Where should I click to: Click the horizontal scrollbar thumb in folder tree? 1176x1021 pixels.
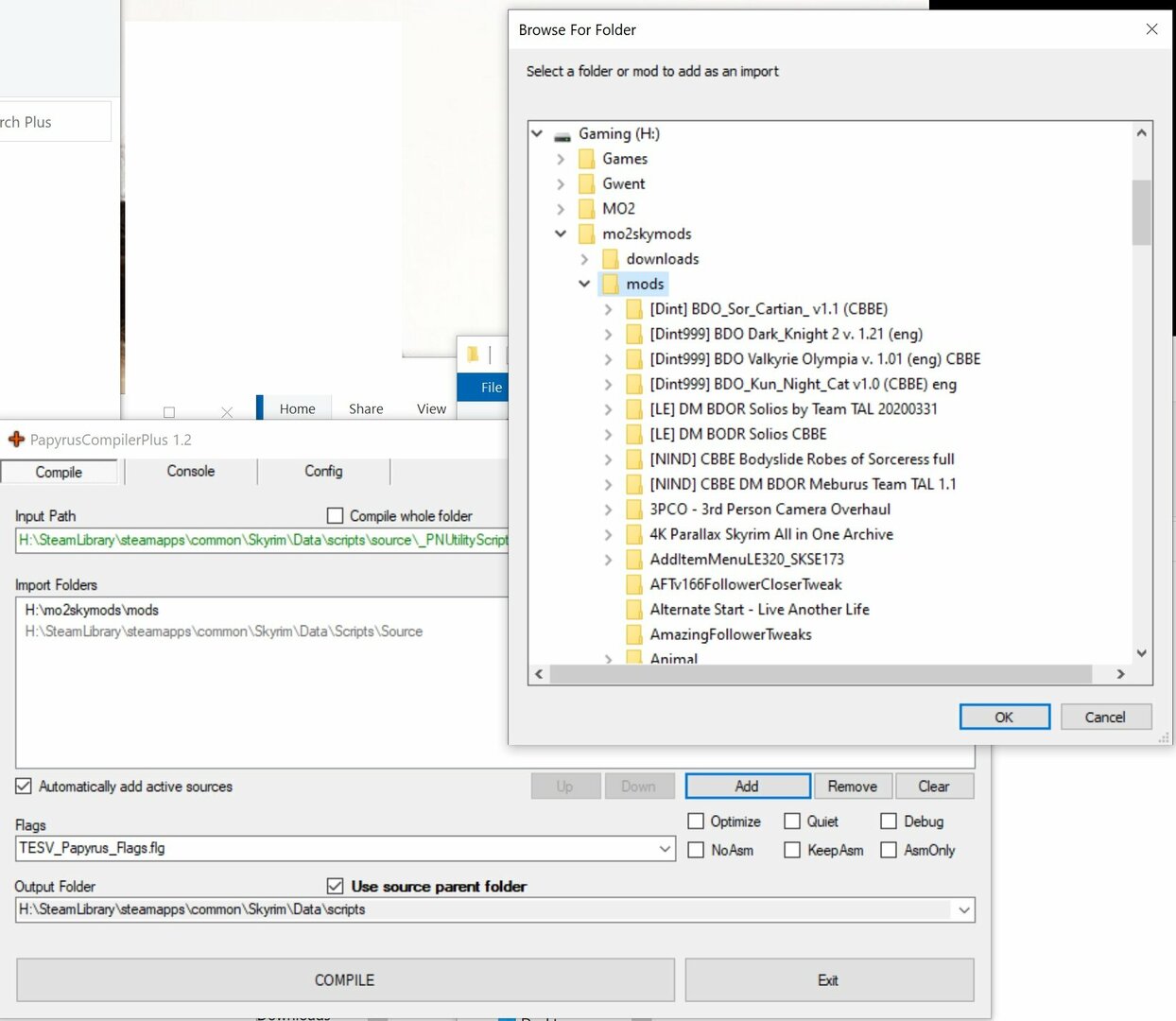pyautogui.click(x=821, y=674)
